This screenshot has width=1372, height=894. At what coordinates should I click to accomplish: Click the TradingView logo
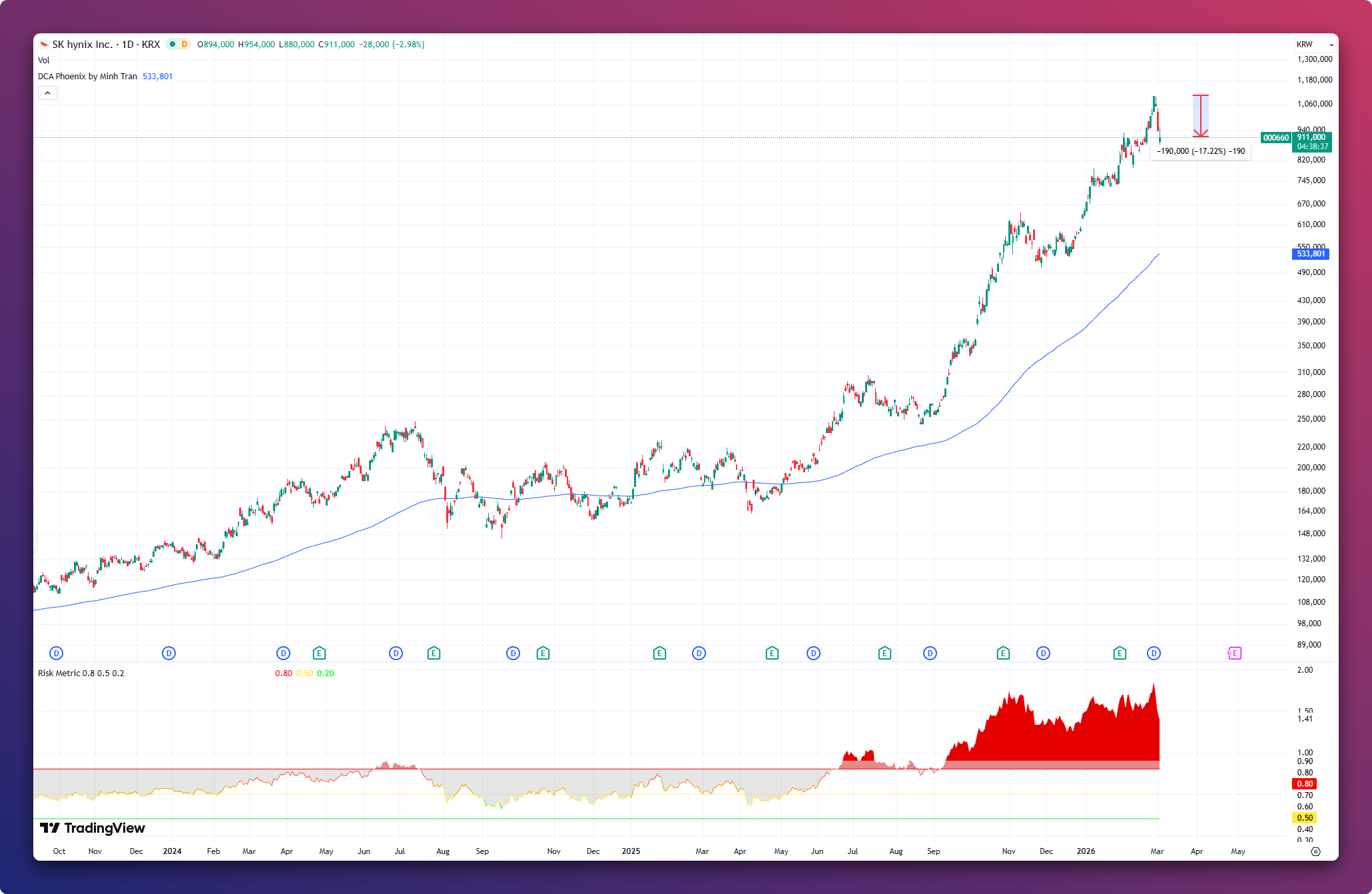(93, 828)
